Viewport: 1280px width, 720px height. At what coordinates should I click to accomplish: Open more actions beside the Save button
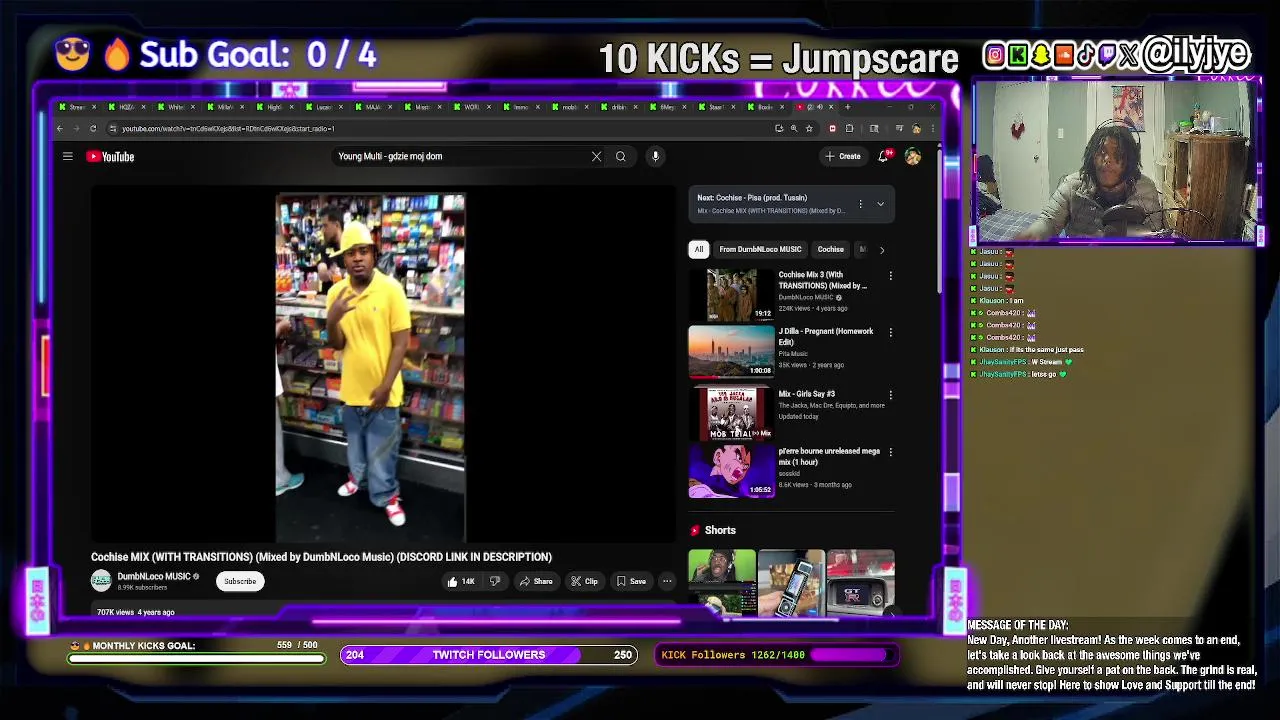667,581
